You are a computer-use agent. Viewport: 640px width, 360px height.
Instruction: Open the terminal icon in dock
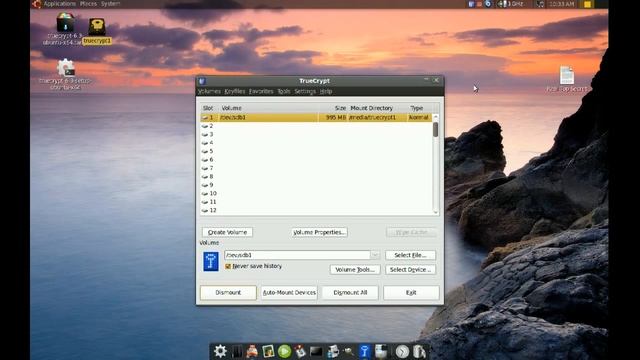[316, 351]
